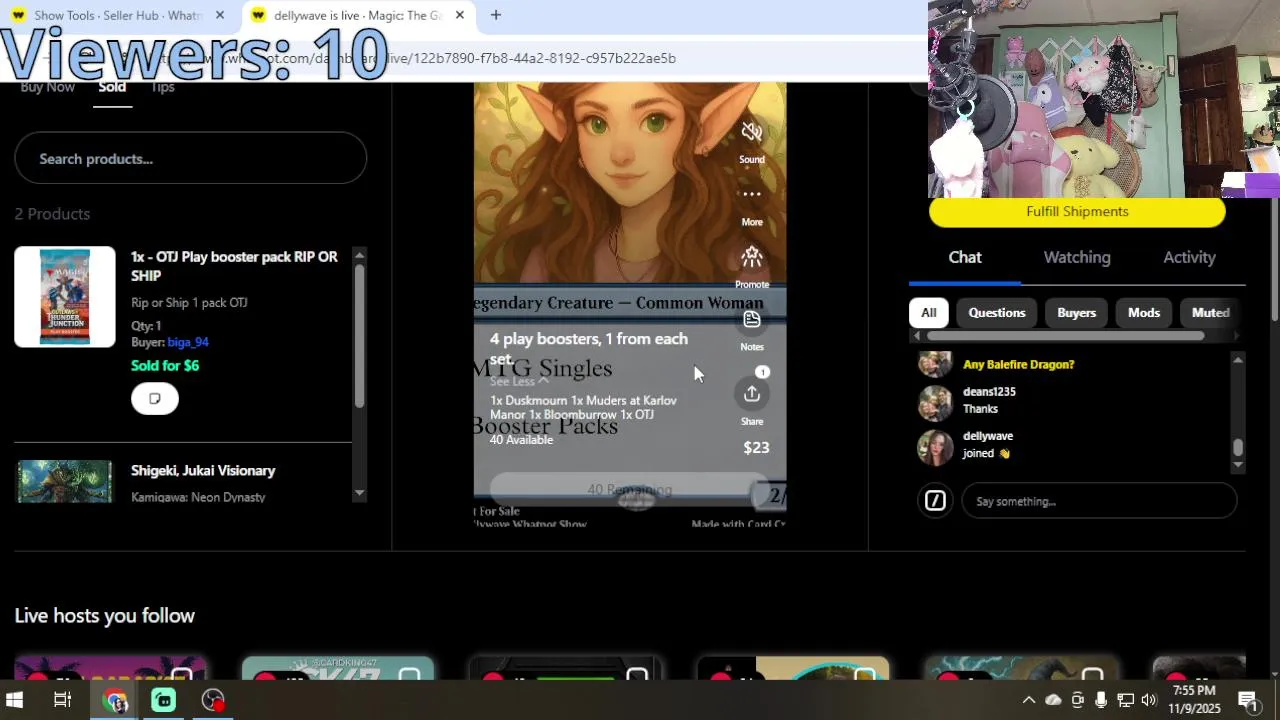Click the Shigeki, Jukai Visionary title
Image resolution: width=1280 pixels, height=720 pixels.
click(x=203, y=470)
